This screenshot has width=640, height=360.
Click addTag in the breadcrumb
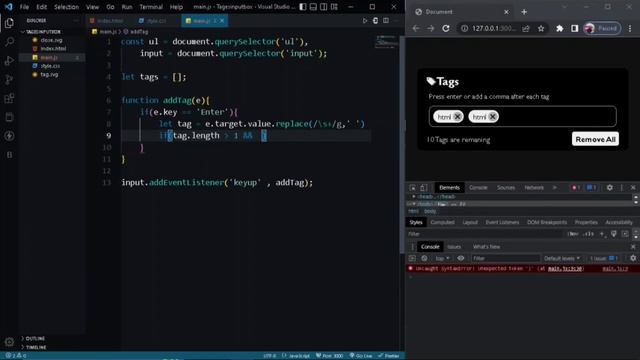(x=139, y=31)
